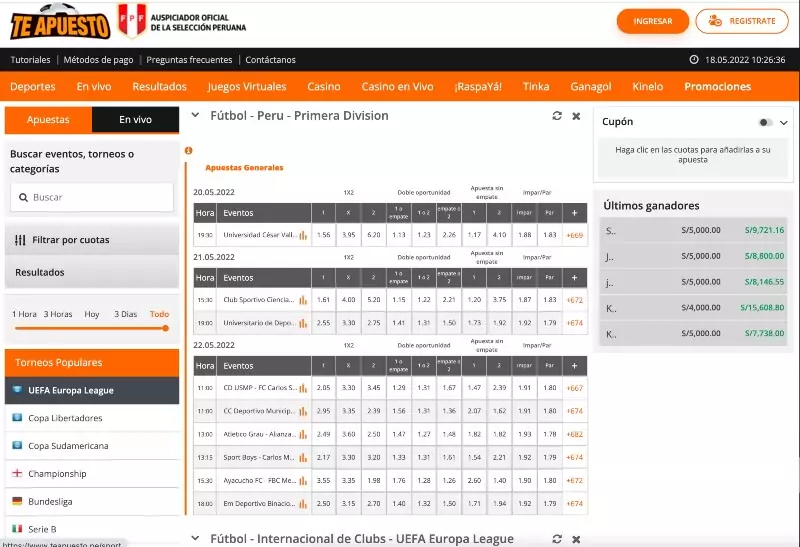The image size is (800, 547).
Task: Click the Bundesliga German flag icon
Action: (17, 501)
